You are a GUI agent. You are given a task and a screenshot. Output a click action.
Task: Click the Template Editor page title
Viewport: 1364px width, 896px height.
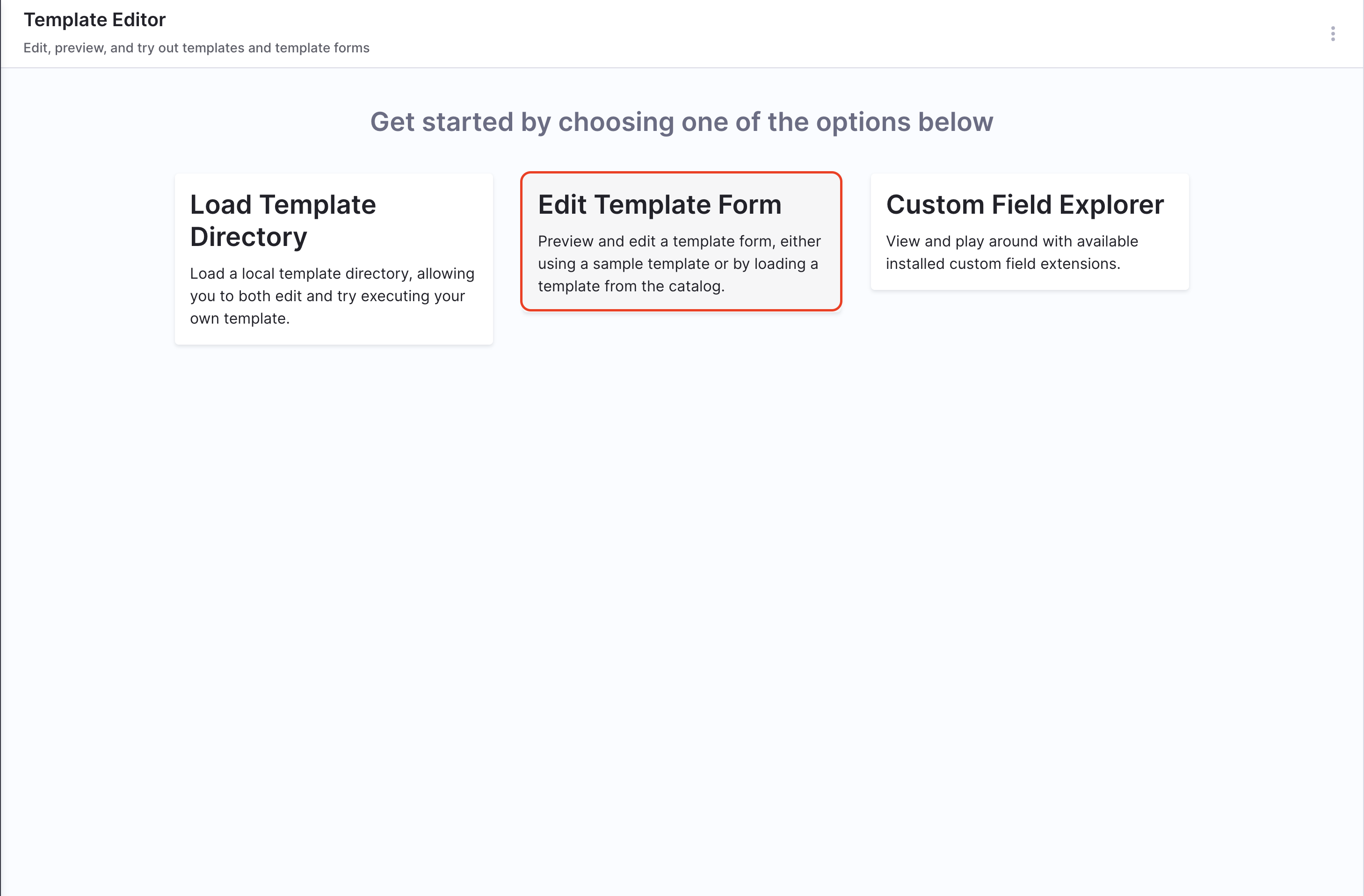coord(94,20)
